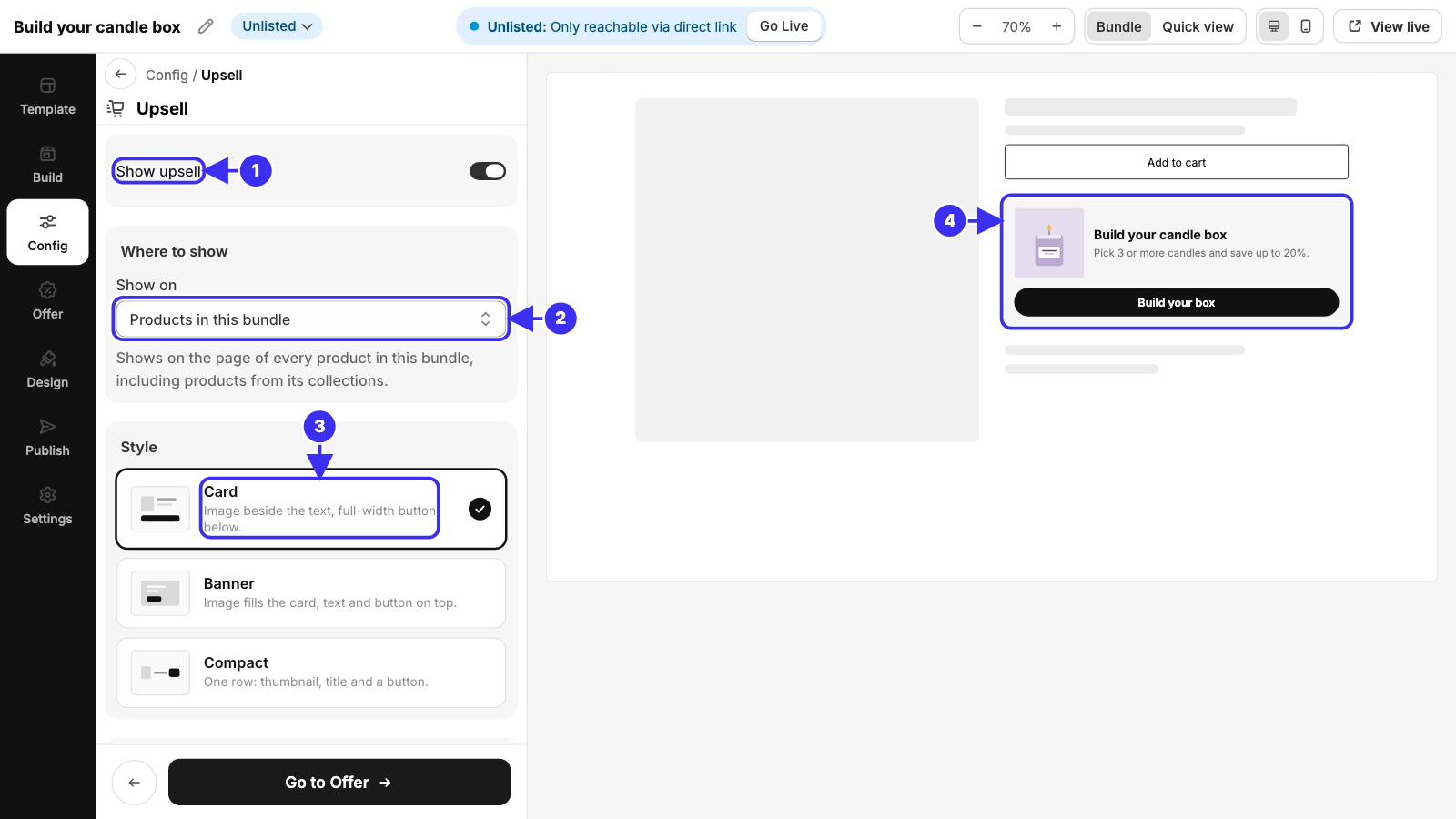
Task: Click the bottom back arrow button
Action: (x=135, y=783)
